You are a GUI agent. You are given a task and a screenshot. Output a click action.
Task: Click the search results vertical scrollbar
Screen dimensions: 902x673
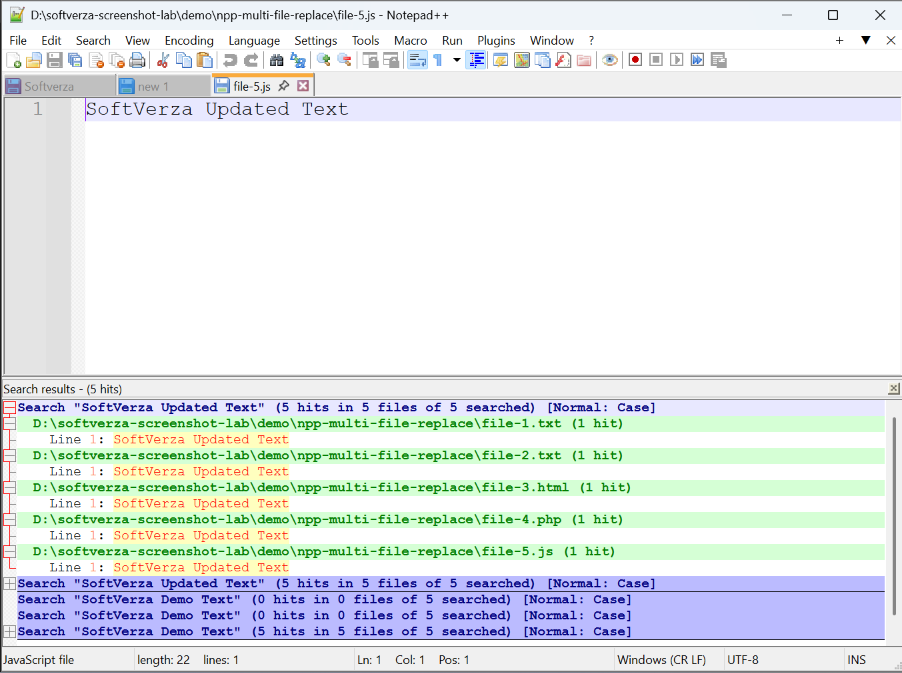[893, 516]
